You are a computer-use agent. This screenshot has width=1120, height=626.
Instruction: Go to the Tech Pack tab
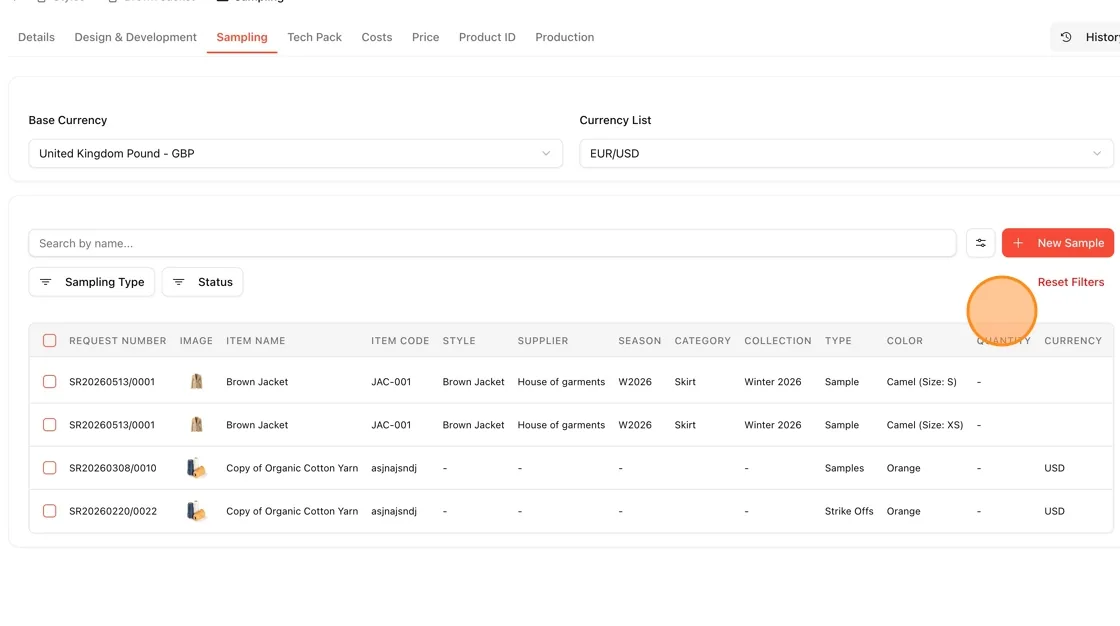click(314, 37)
